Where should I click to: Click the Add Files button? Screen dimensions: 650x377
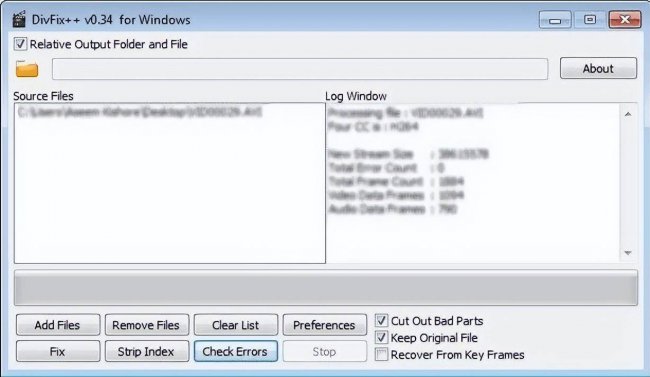[58, 325]
